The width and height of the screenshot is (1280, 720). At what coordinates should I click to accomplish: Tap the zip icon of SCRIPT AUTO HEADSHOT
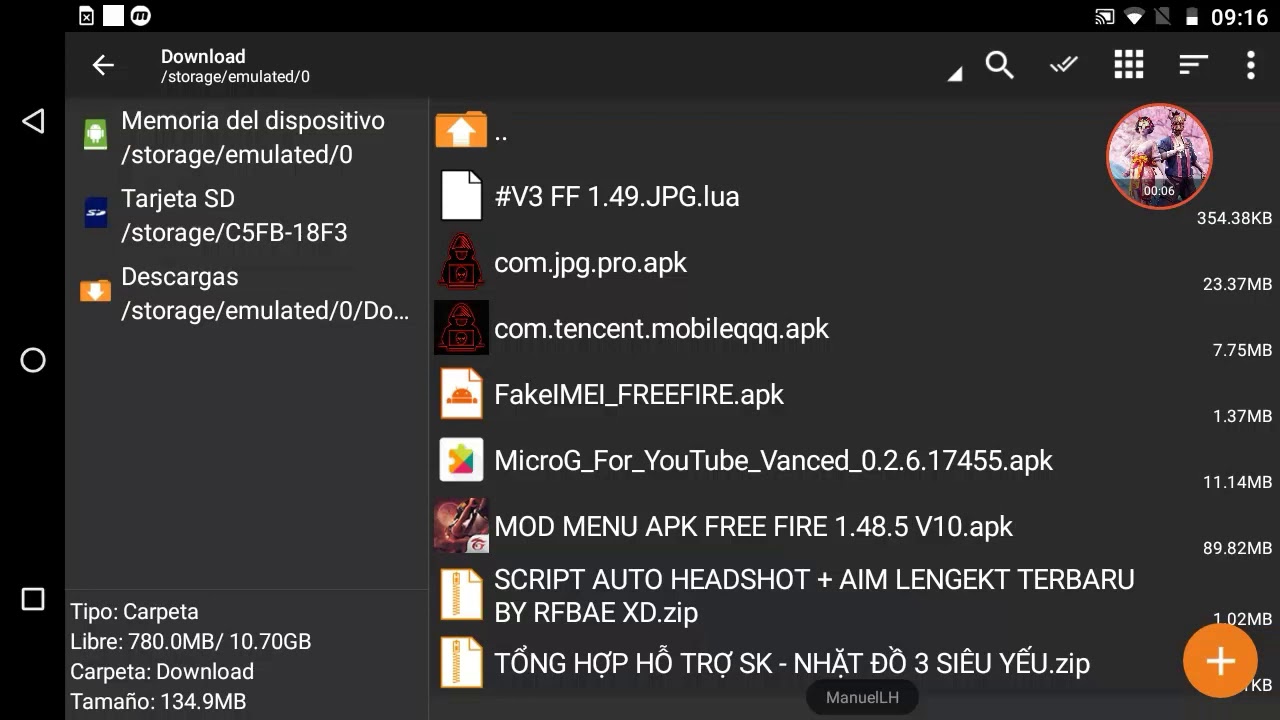point(461,595)
